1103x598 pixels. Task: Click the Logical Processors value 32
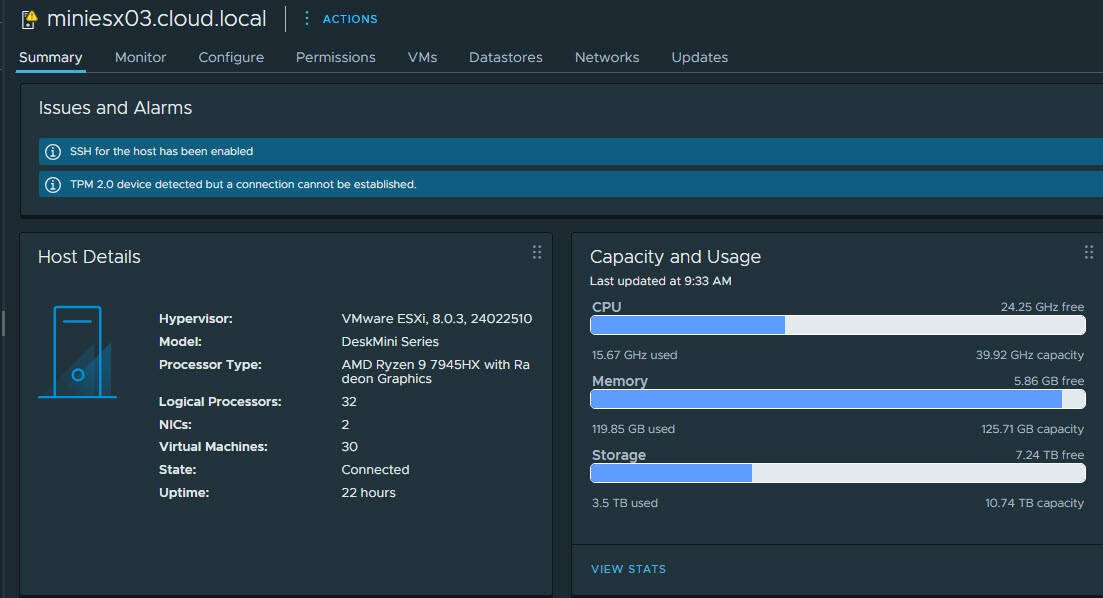(x=349, y=402)
